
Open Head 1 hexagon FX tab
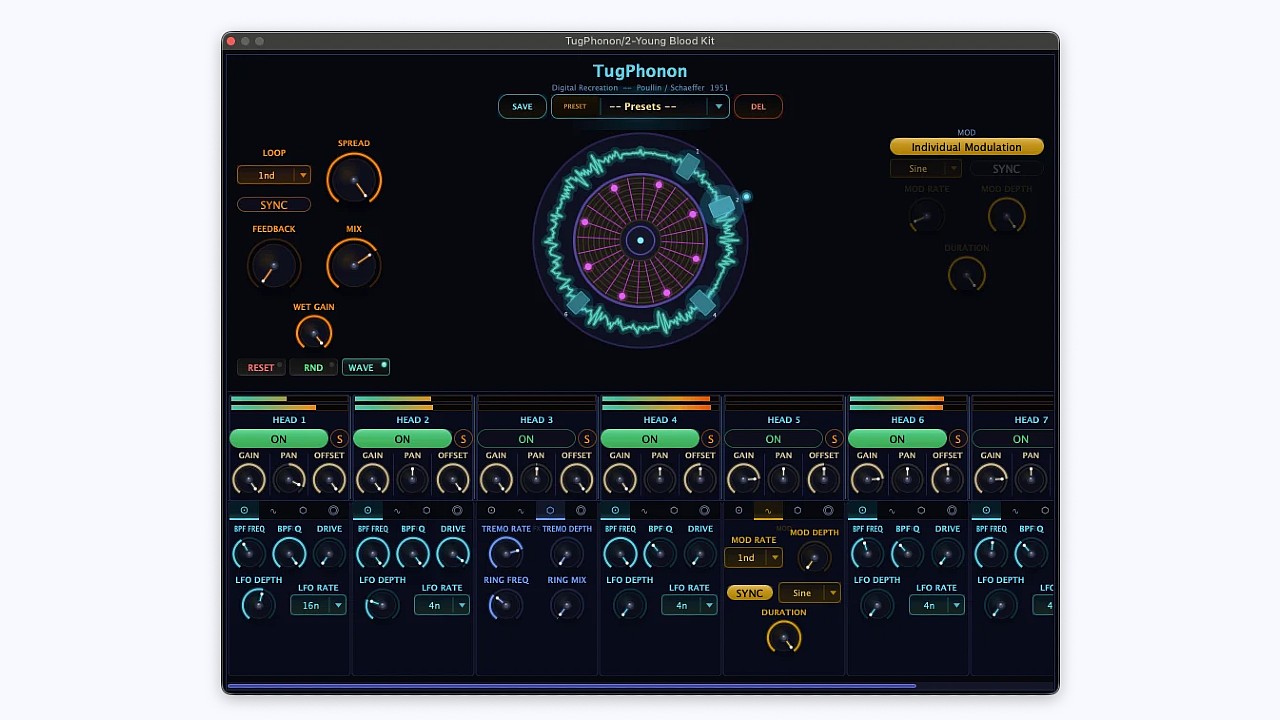pos(303,511)
